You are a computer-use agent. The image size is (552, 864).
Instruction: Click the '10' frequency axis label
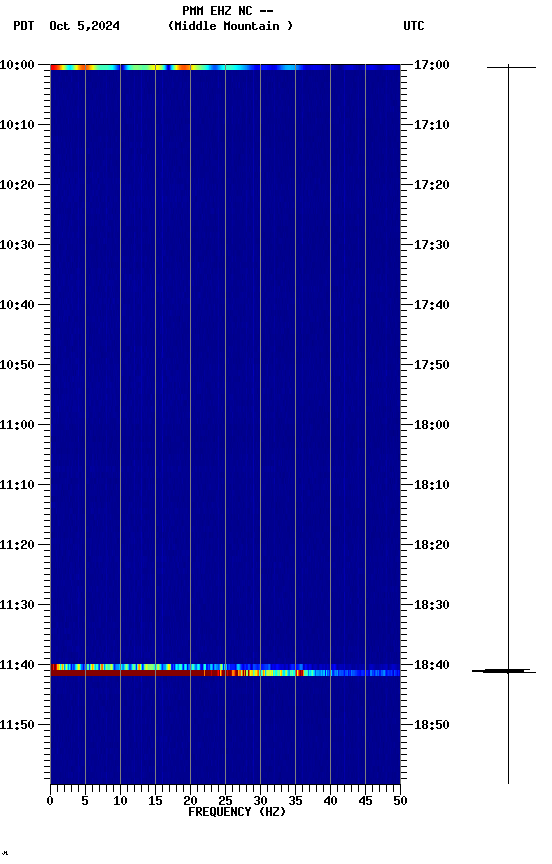tap(120, 801)
